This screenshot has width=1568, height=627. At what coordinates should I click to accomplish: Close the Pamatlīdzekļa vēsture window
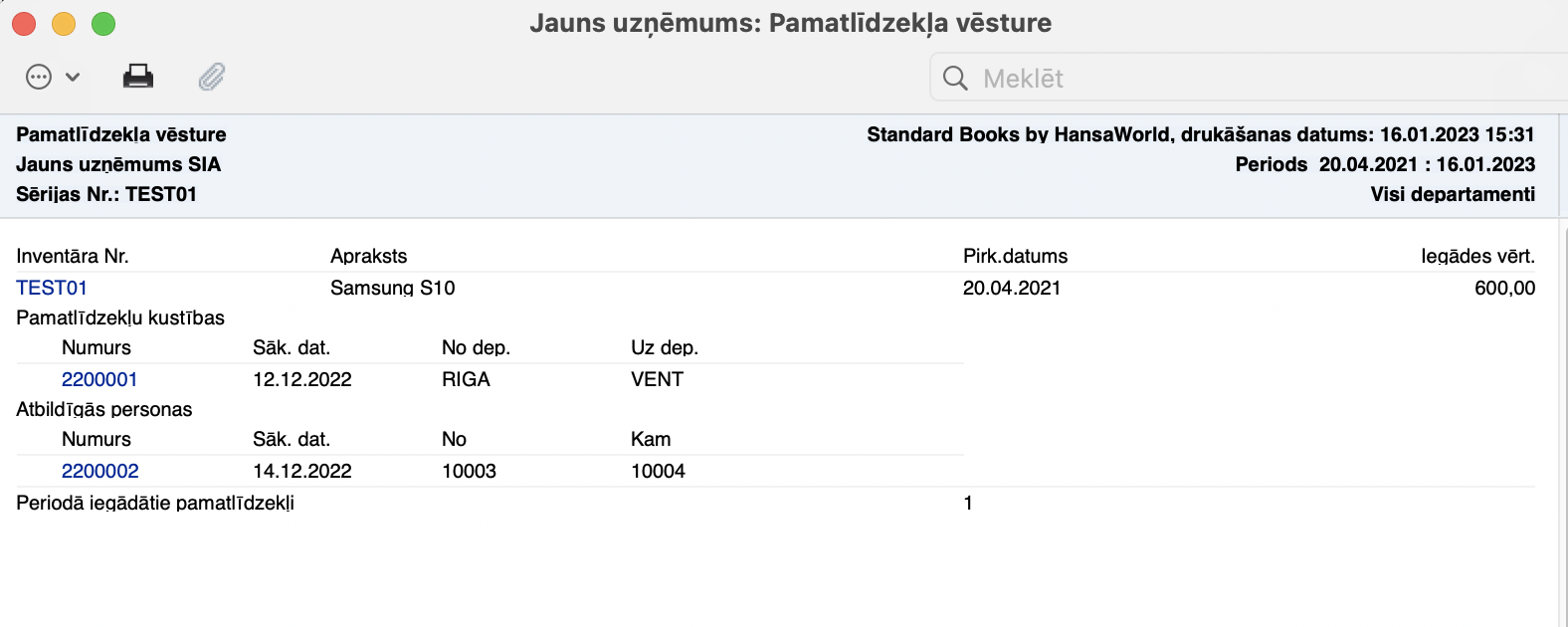click(x=24, y=24)
